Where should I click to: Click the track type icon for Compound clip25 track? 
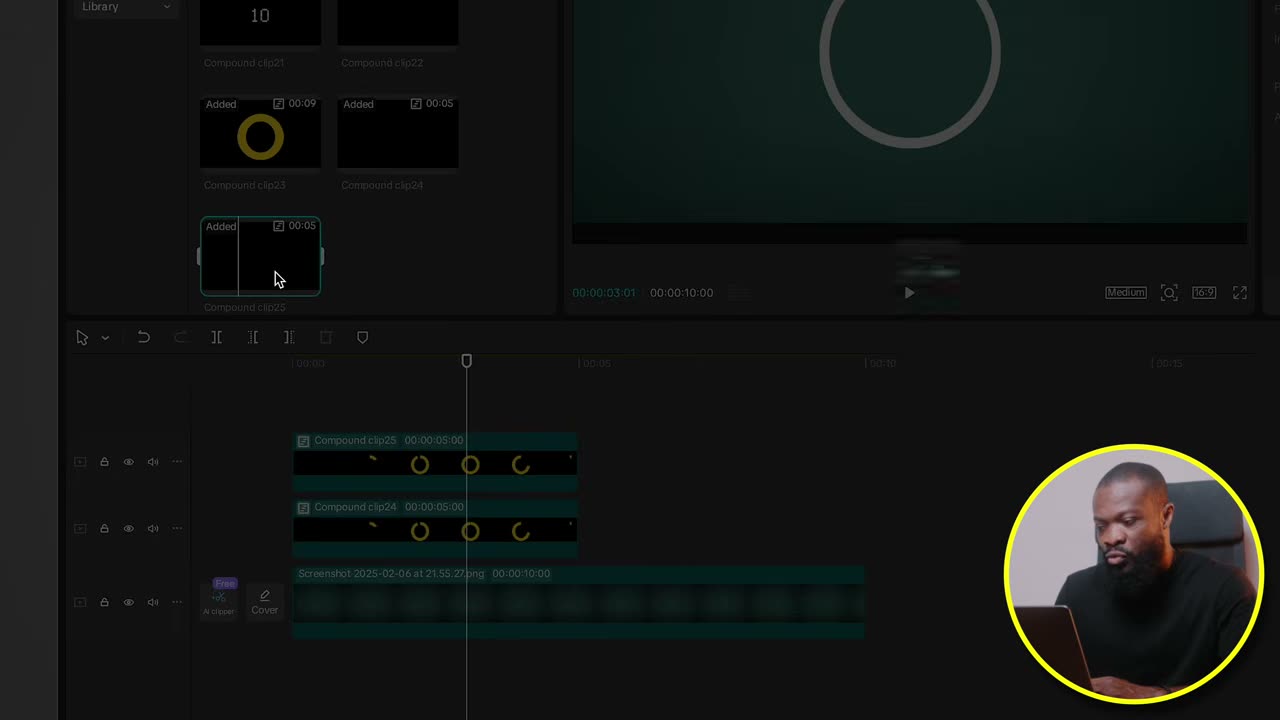pos(80,462)
